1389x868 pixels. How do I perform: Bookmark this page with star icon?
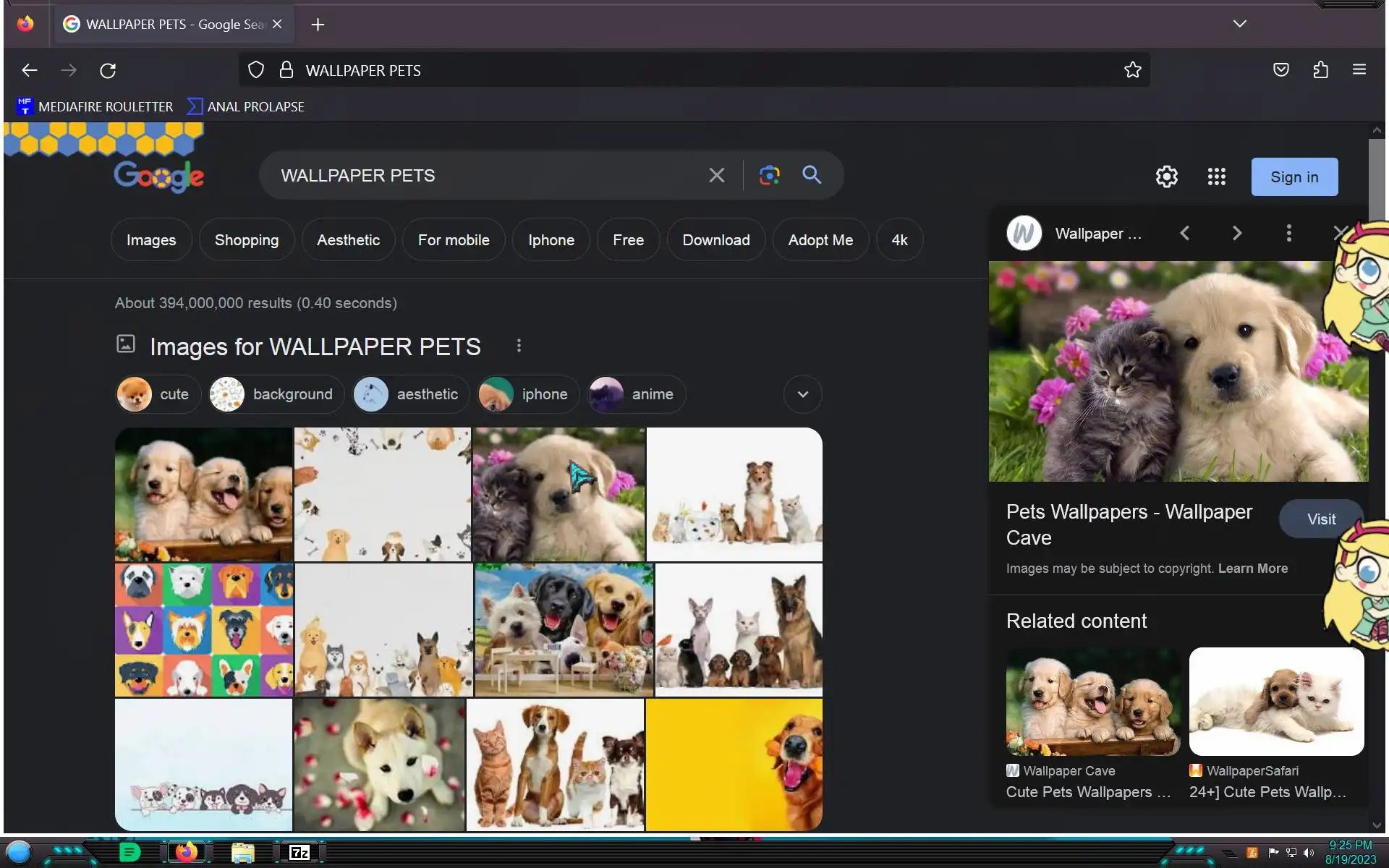[x=1132, y=70]
